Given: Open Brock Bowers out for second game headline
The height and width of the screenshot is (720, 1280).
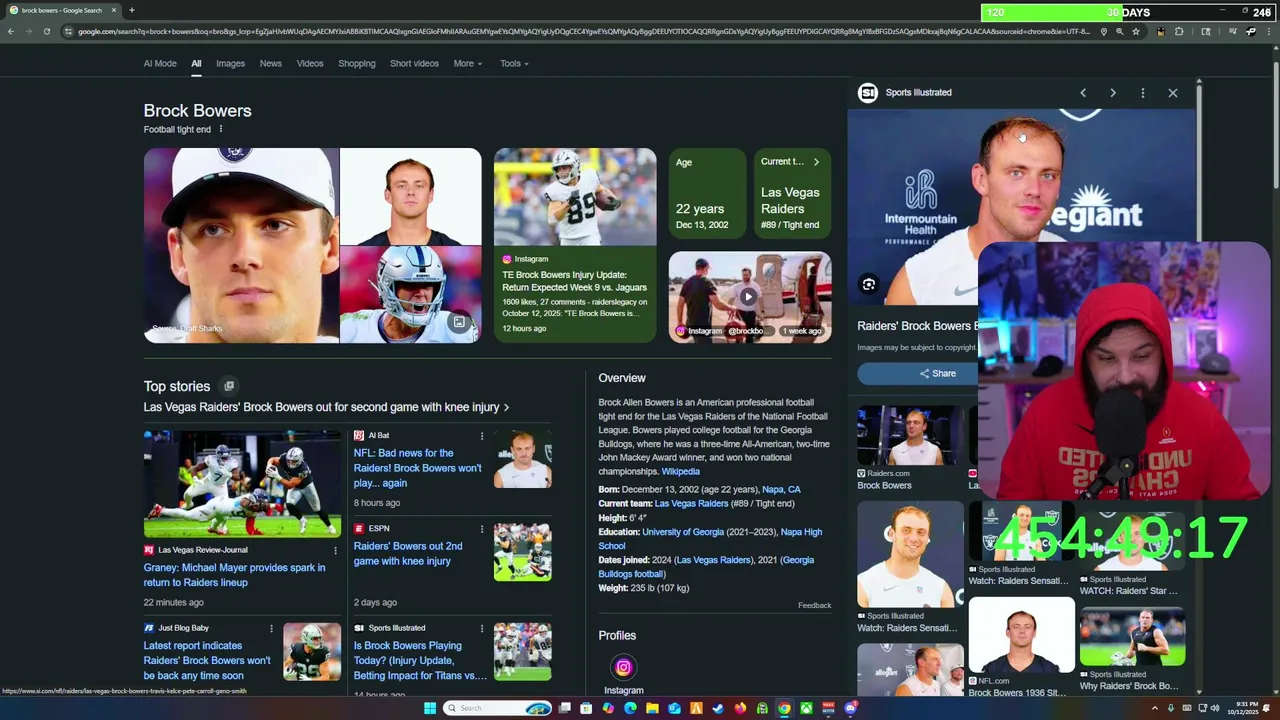Looking at the screenshot, I should (x=326, y=407).
